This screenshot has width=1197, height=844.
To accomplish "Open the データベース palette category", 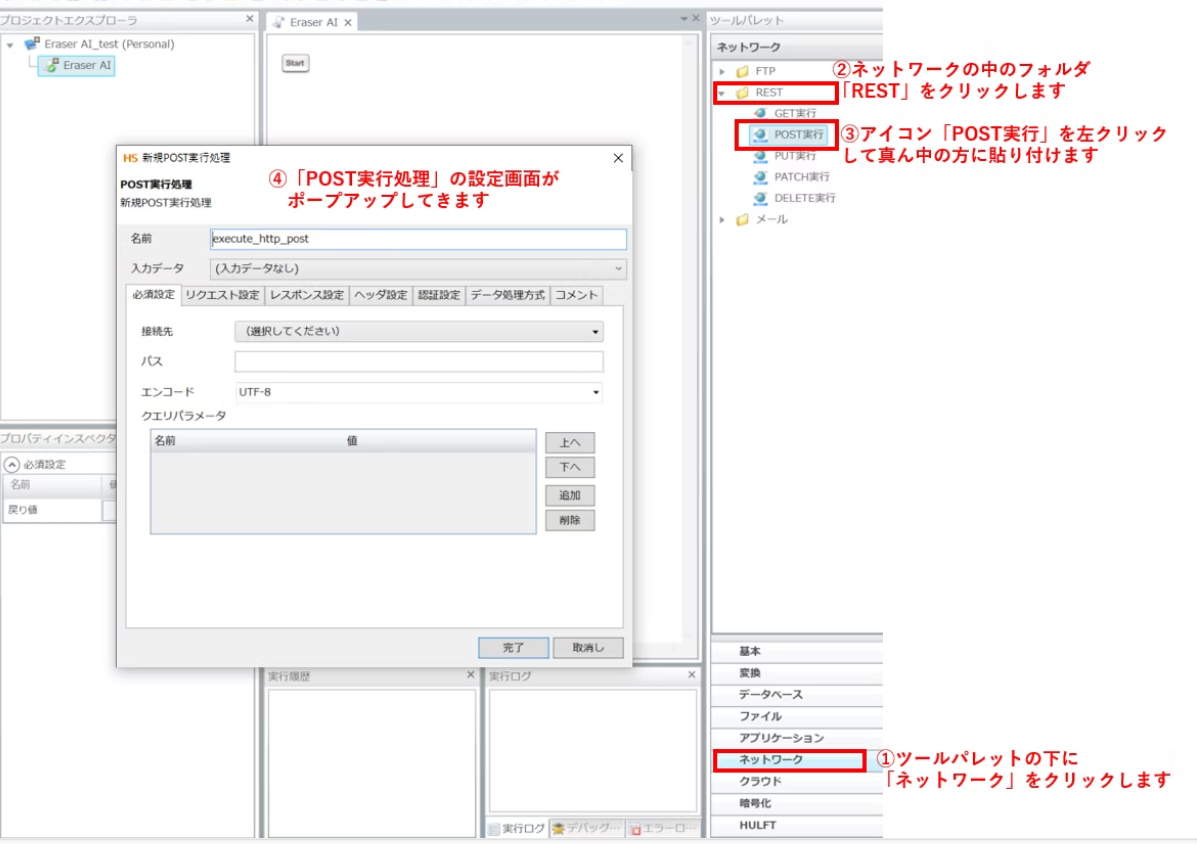I will coord(796,694).
